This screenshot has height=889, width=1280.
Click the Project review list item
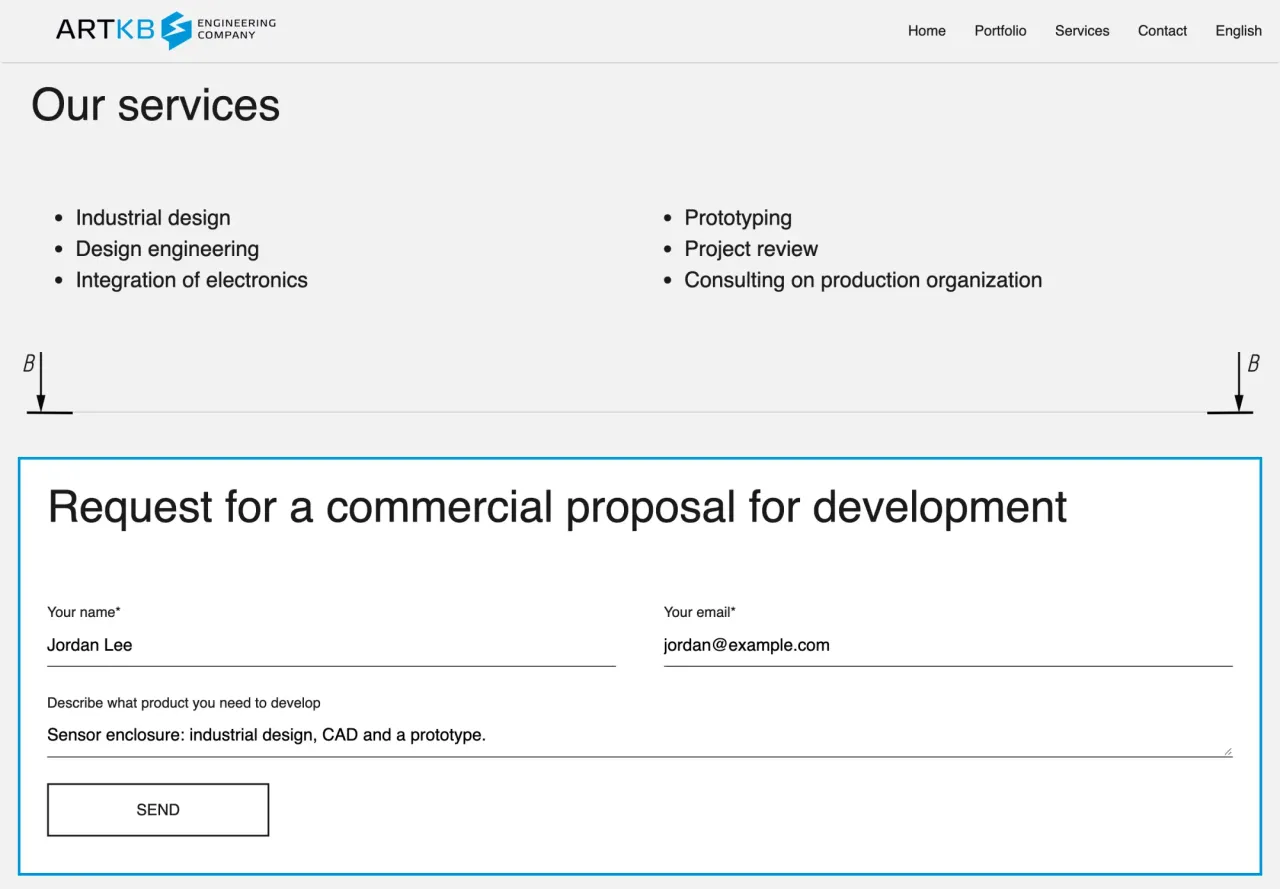point(751,249)
